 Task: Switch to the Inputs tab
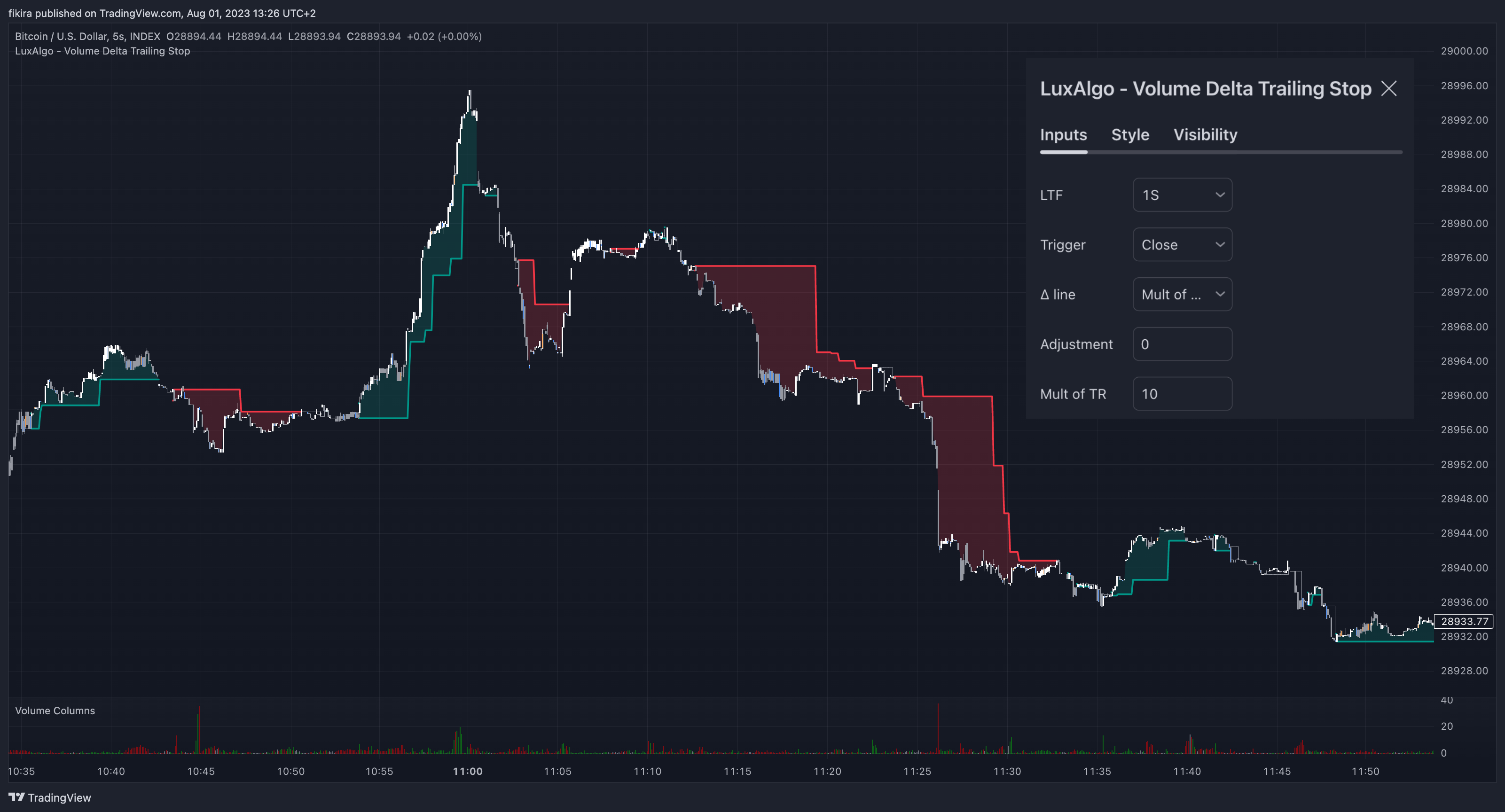pyautogui.click(x=1063, y=135)
